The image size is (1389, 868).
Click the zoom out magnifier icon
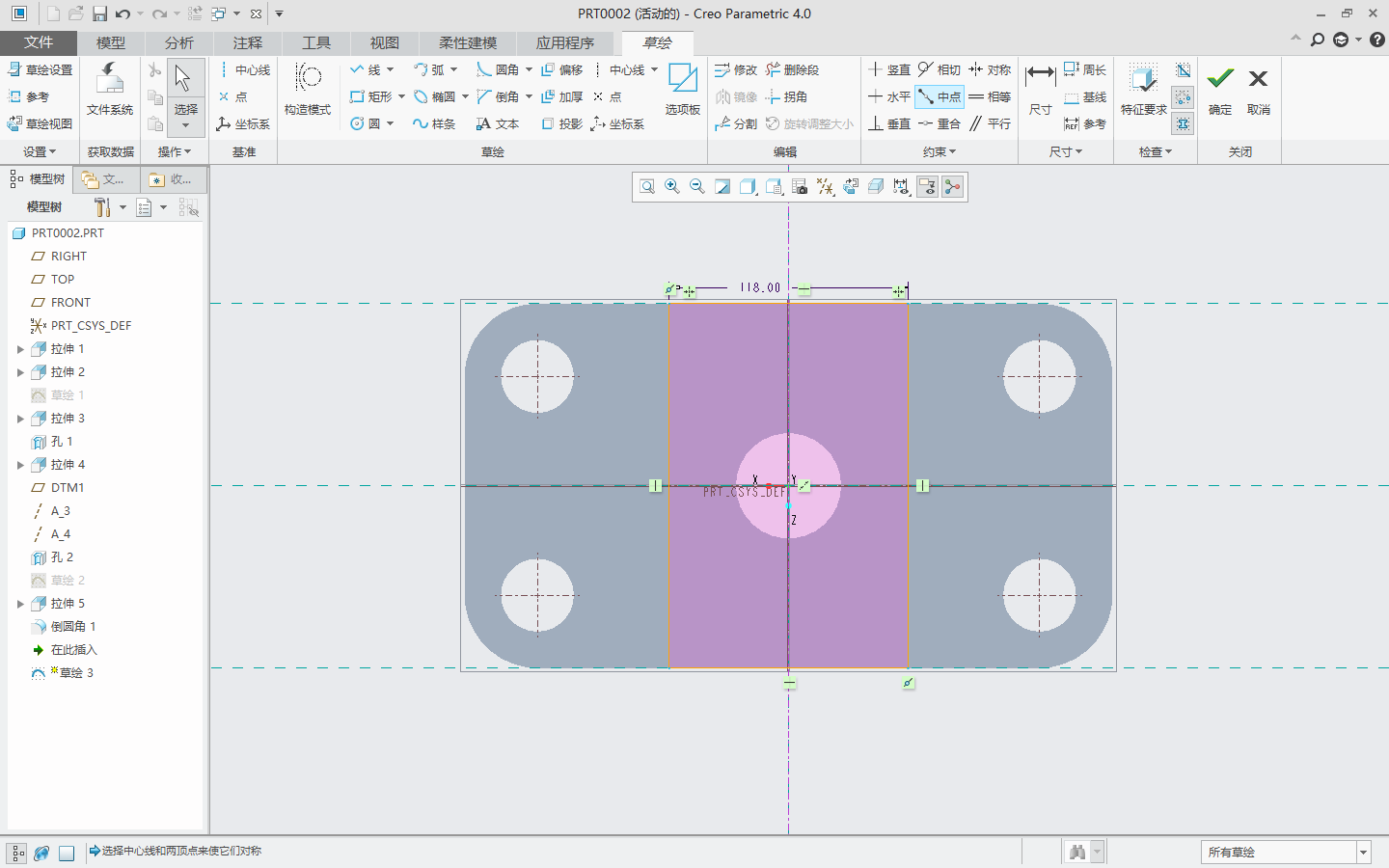pos(697,187)
